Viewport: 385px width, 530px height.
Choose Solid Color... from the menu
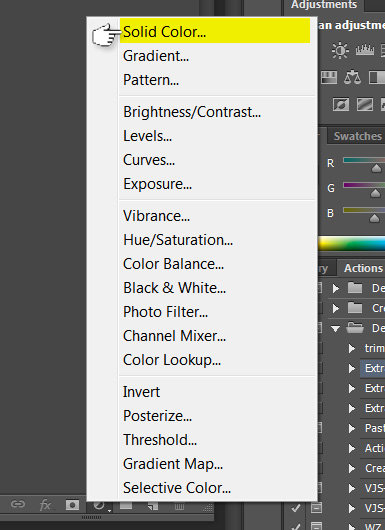[x=215, y=31]
